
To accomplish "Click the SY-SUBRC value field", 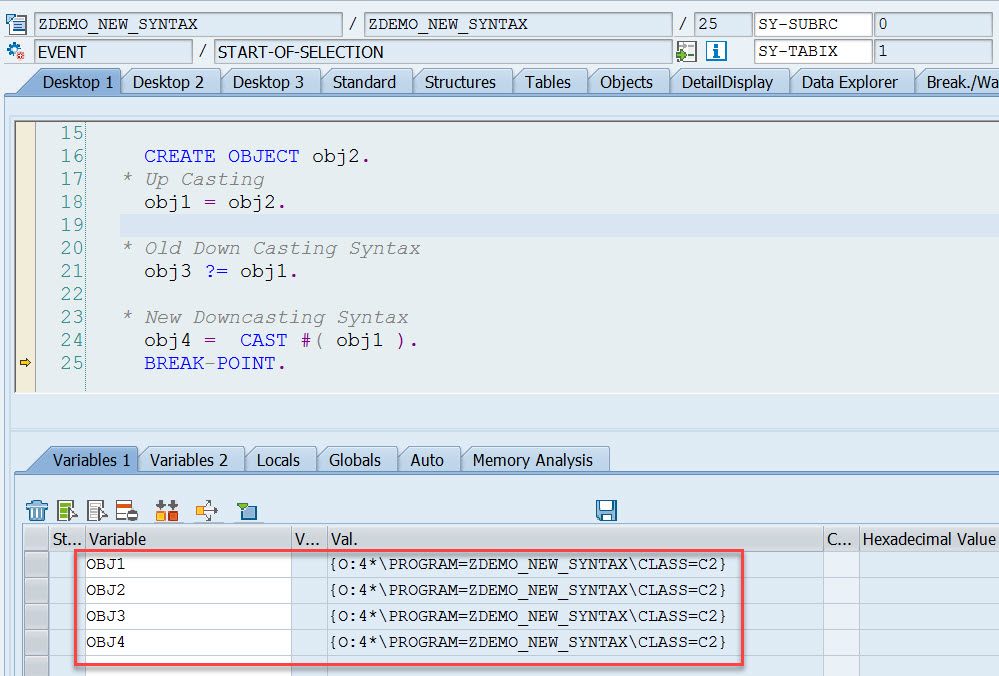I will pyautogui.click(x=935, y=24).
